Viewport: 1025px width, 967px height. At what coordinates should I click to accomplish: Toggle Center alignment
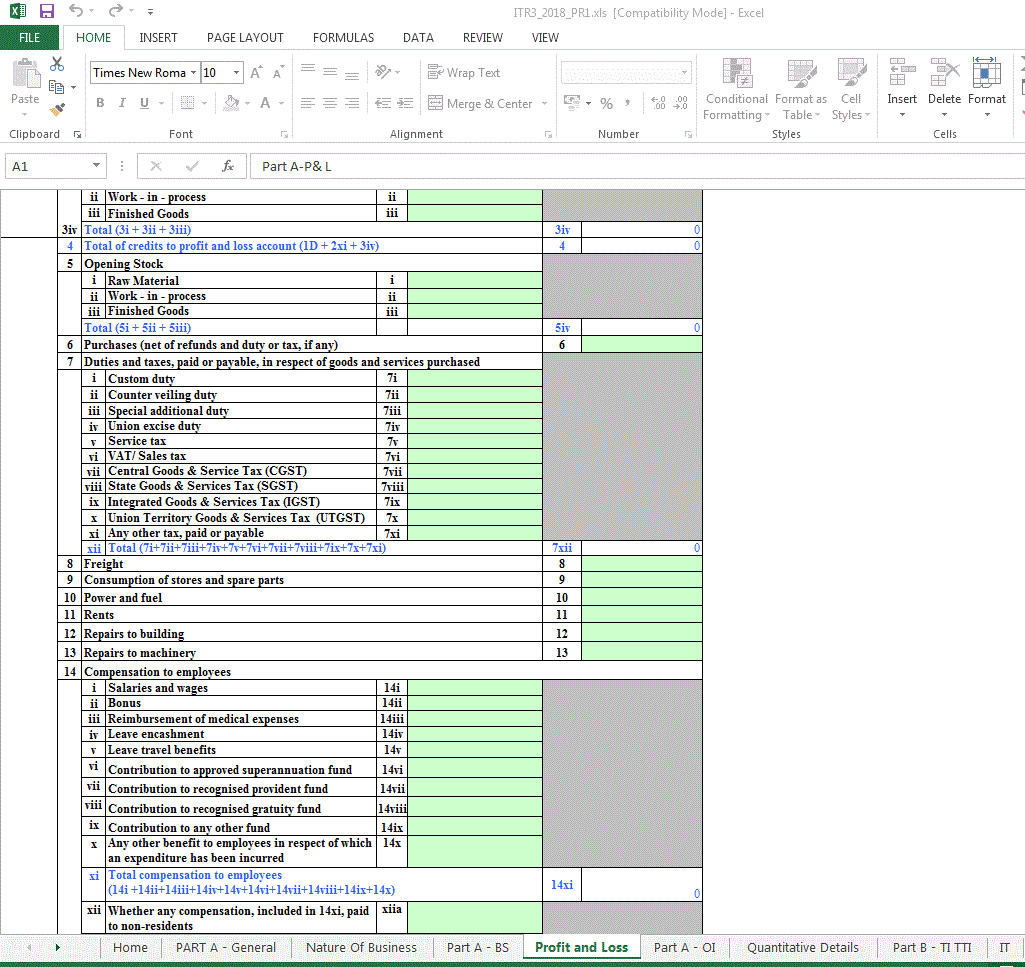330,103
